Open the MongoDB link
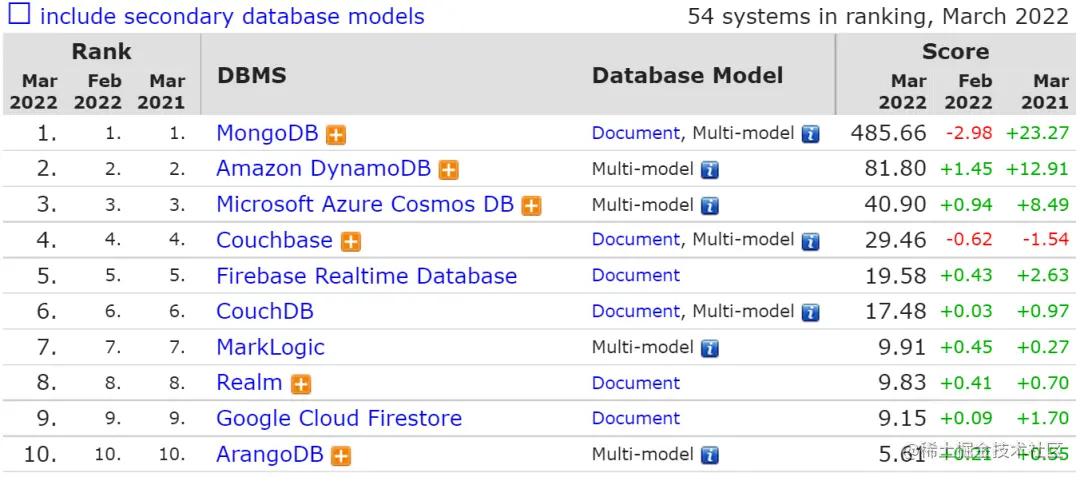 267,133
